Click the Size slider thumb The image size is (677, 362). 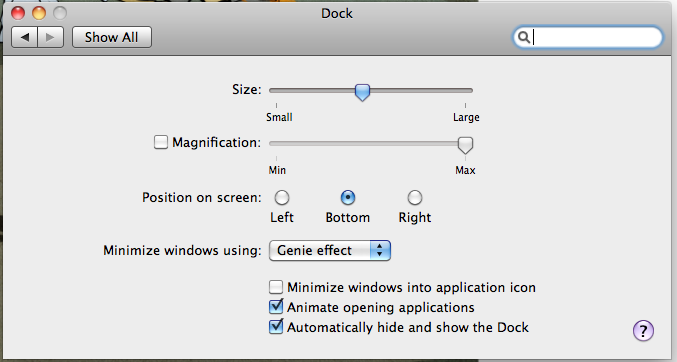362,92
